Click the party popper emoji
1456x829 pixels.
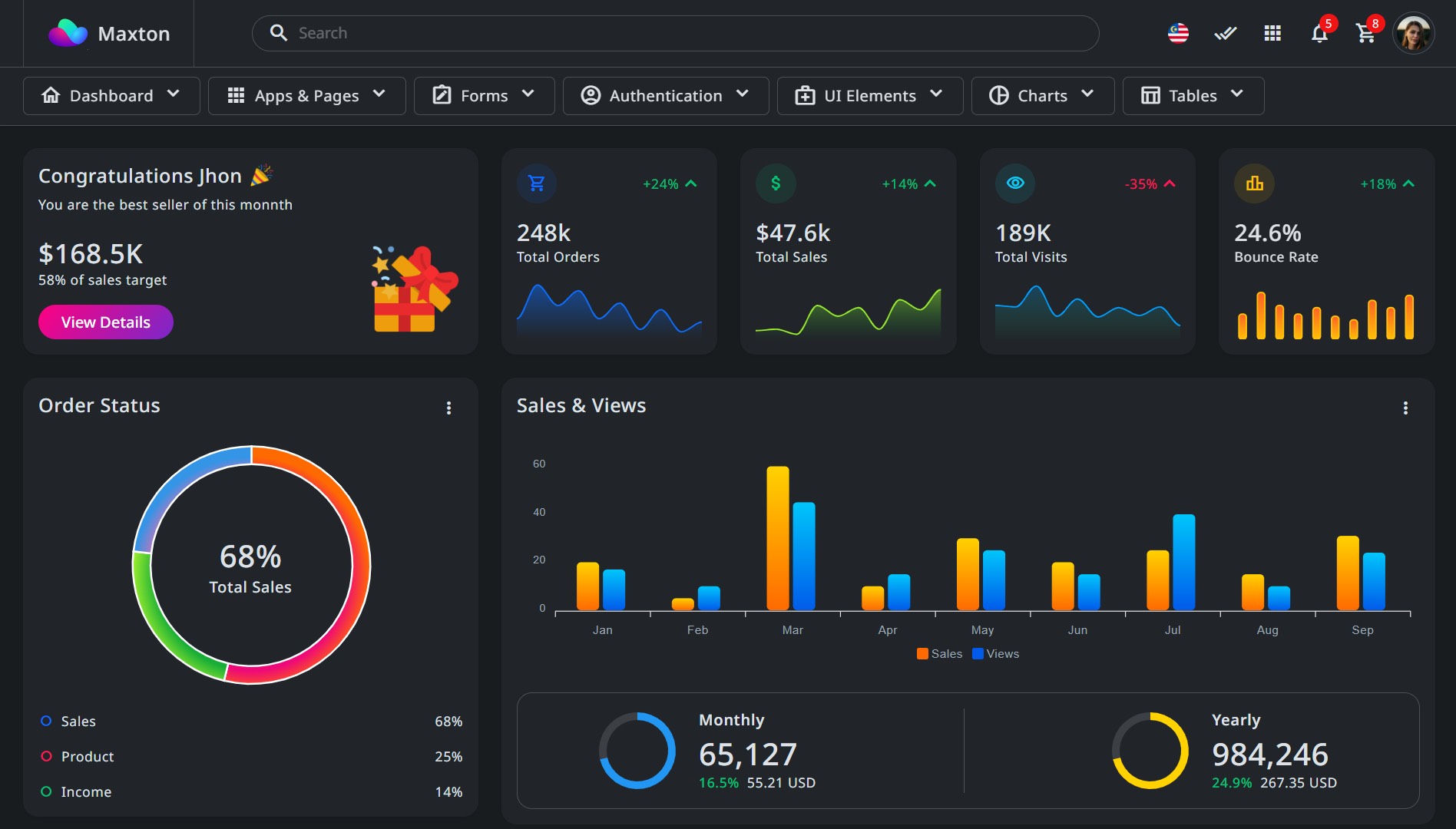[x=262, y=175]
